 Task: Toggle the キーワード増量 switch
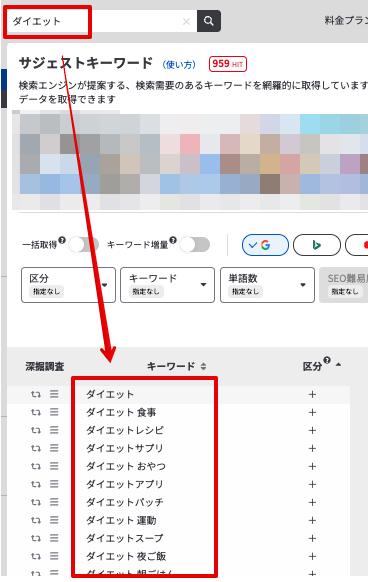coord(195,245)
